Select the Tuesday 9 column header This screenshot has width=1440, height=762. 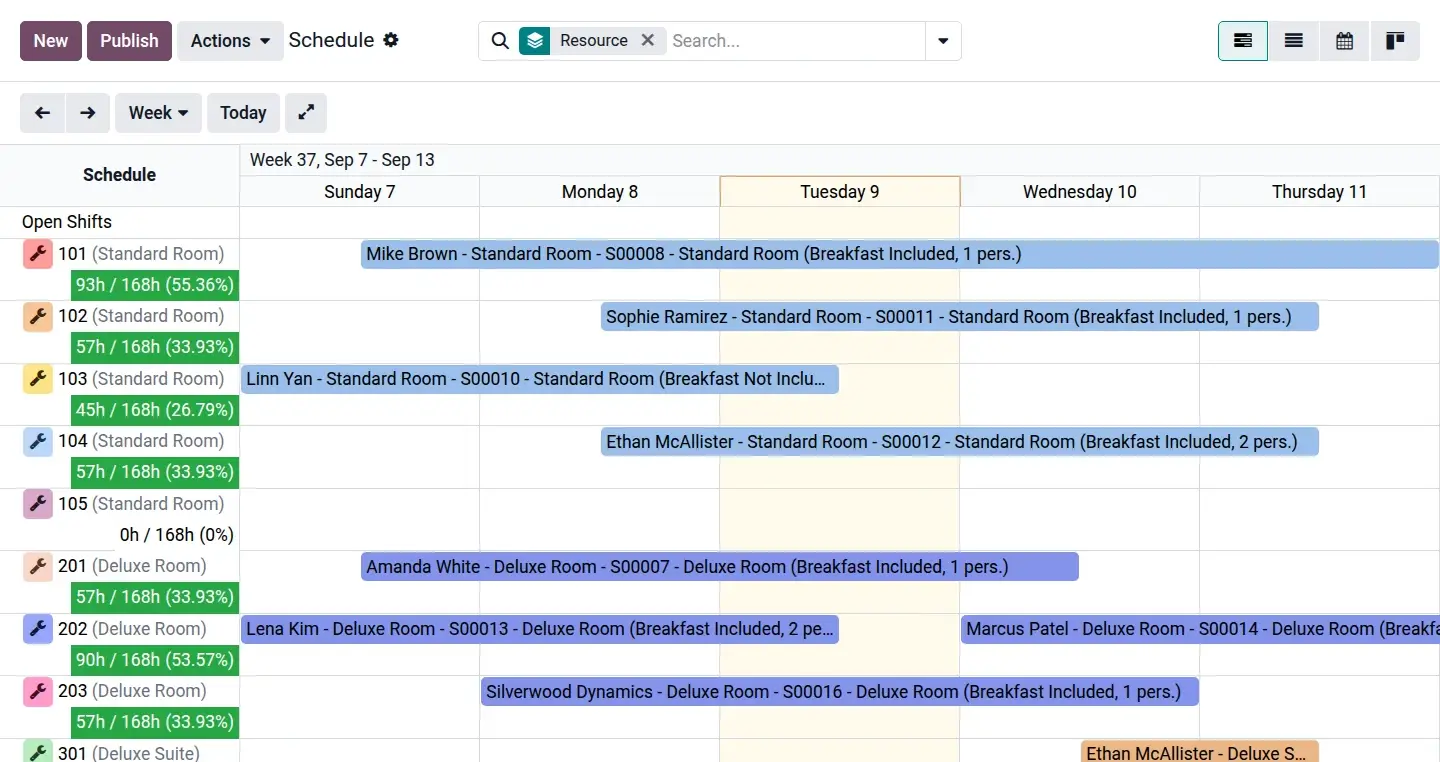pos(839,192)
